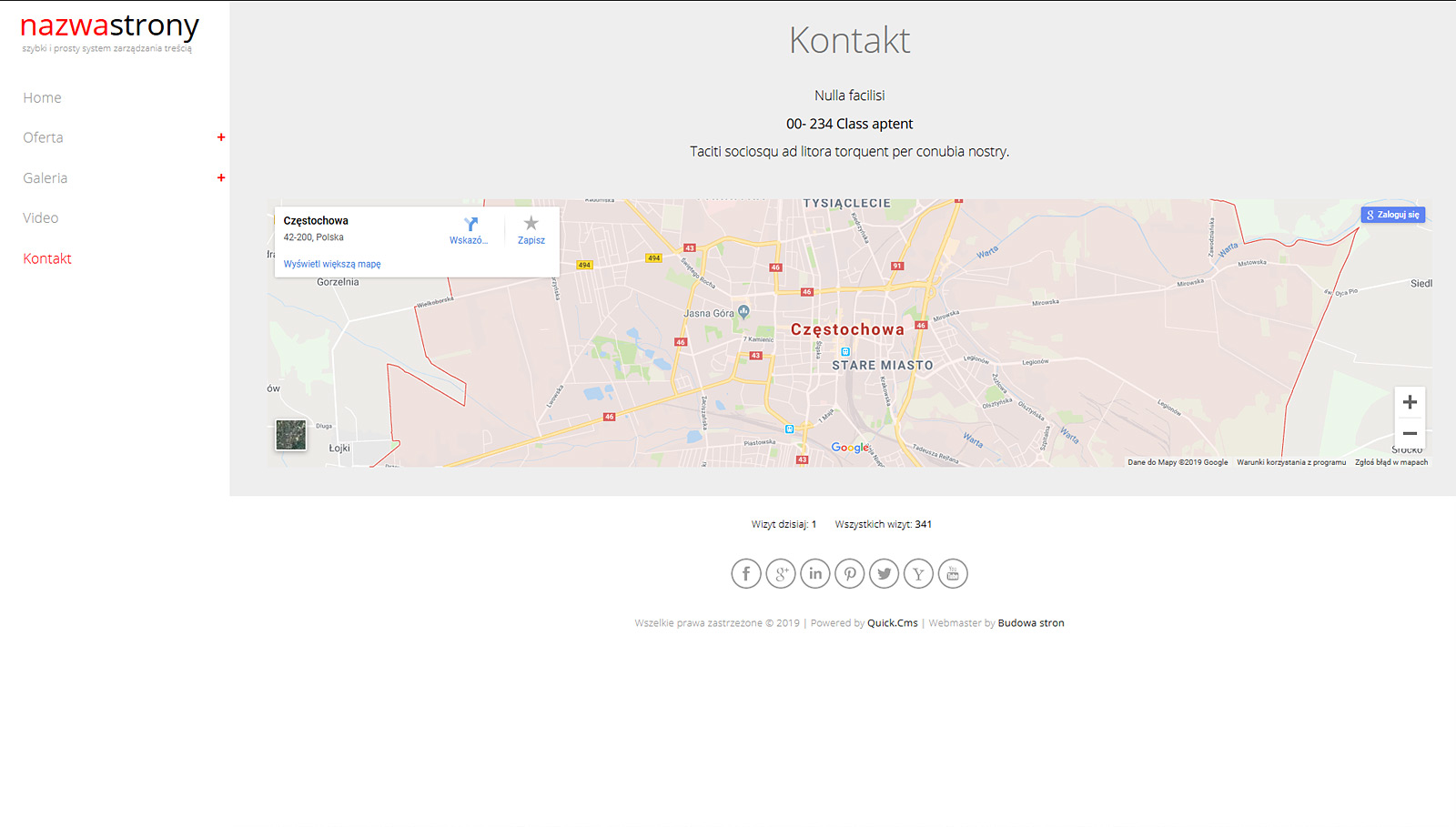Viewport: 1456px width, 827px height.
Task: Go to the Home menu item
Action: [43, 98]
